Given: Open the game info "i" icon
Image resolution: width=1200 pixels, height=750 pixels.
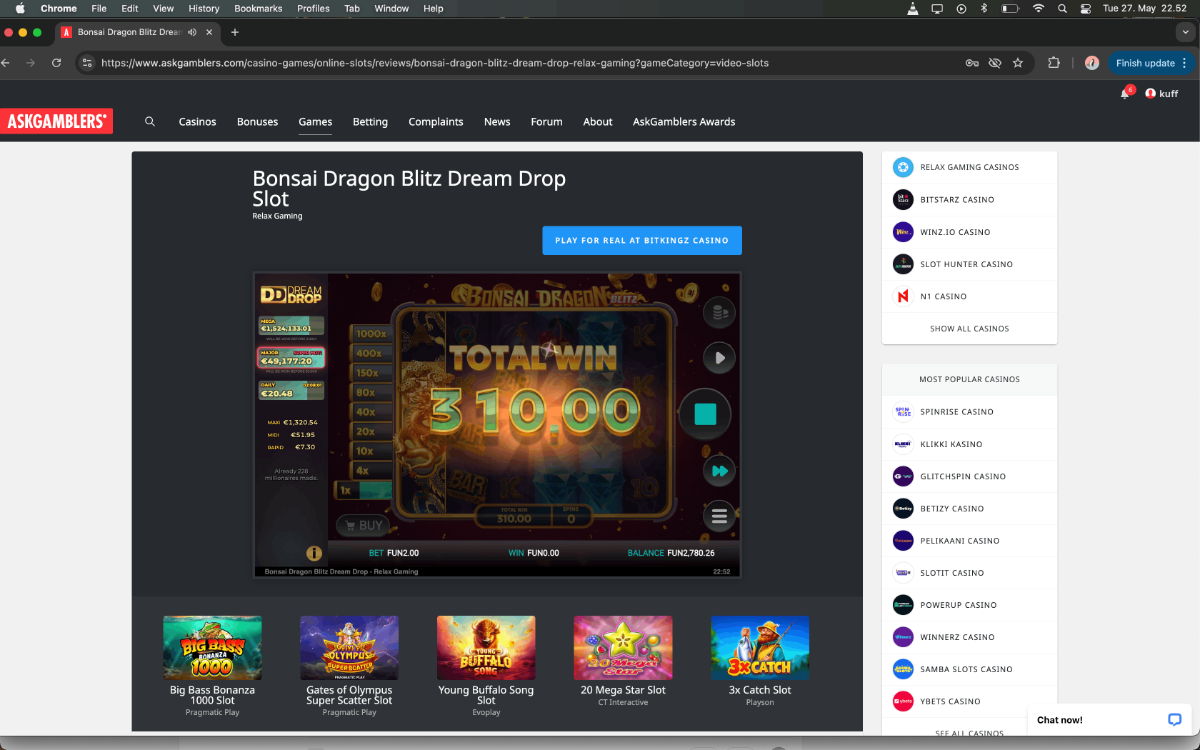Looking at the screenshot, I should [313, 552].
